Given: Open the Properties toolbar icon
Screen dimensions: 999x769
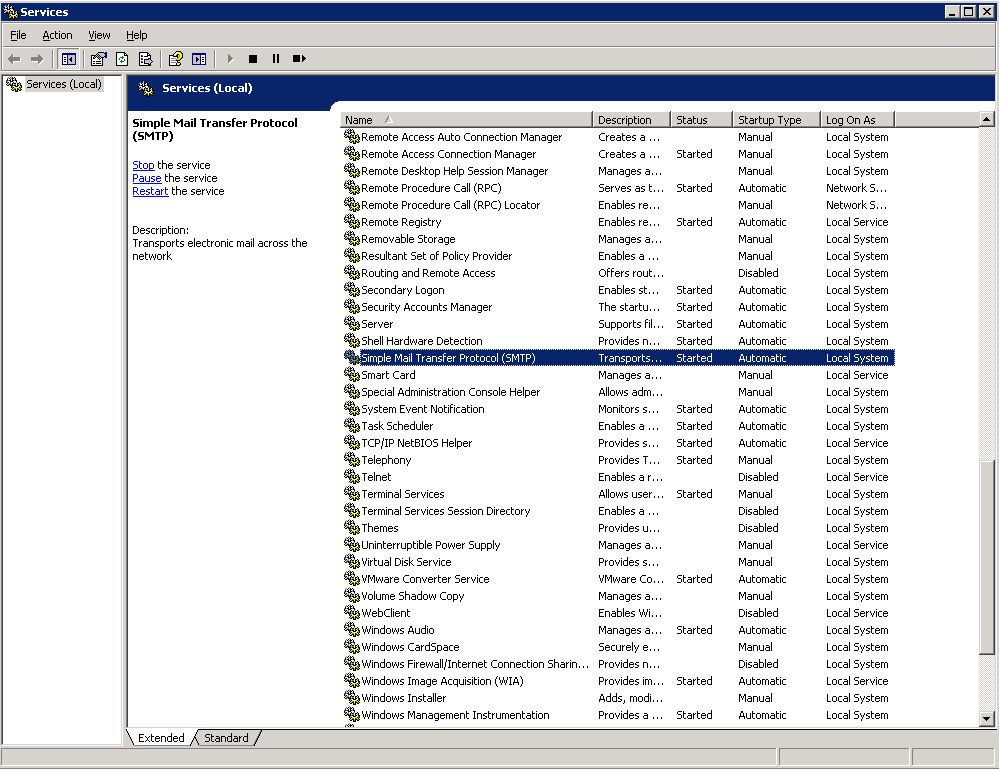Looking at the screenshot, I should coord(98,59).
